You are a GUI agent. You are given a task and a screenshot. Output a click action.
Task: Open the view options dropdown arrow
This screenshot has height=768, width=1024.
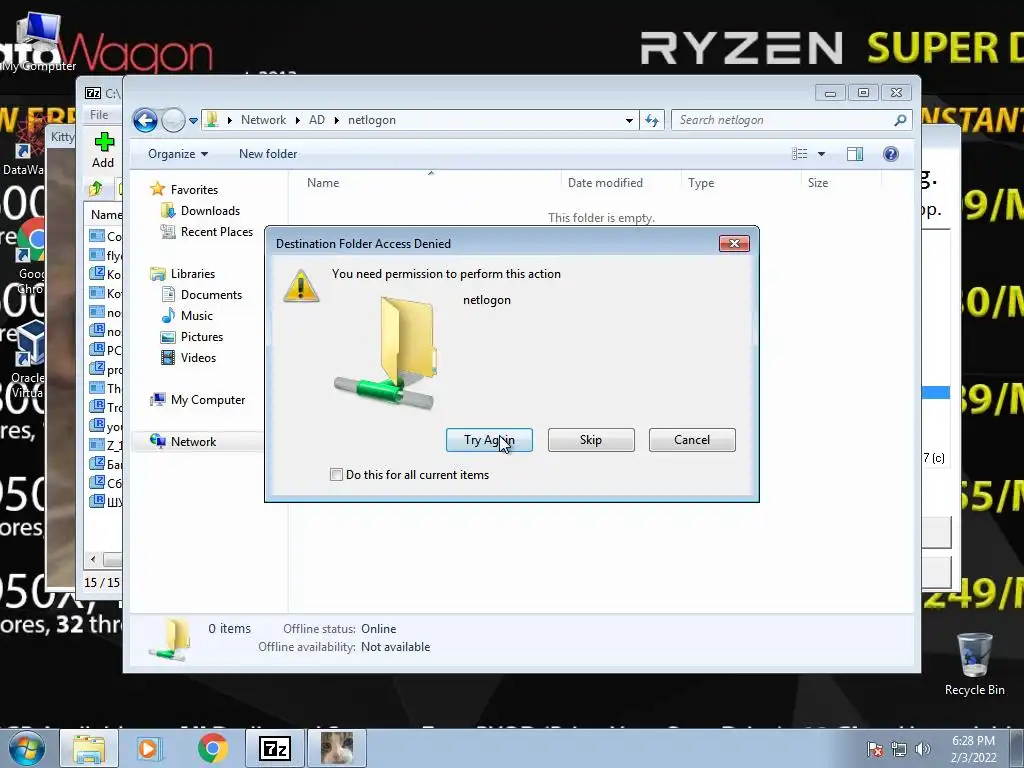(x=822, y=154)
